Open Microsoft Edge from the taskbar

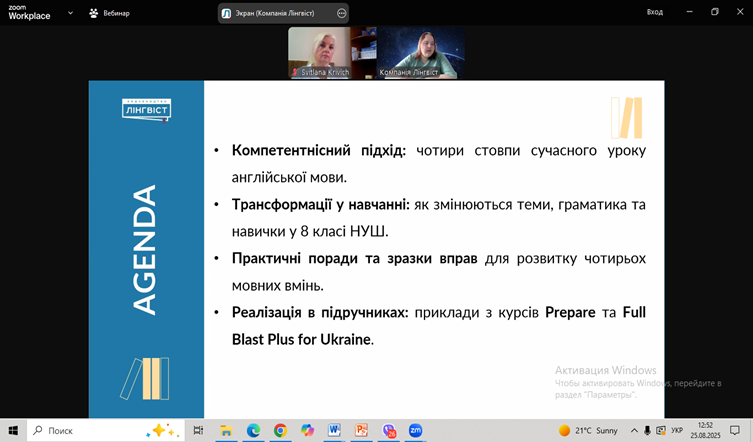(253, 430)
